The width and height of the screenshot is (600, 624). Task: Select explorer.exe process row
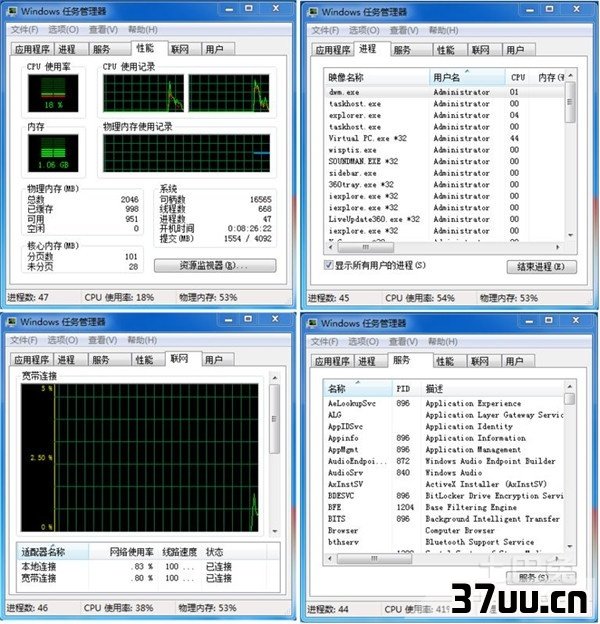coord(445,115)
